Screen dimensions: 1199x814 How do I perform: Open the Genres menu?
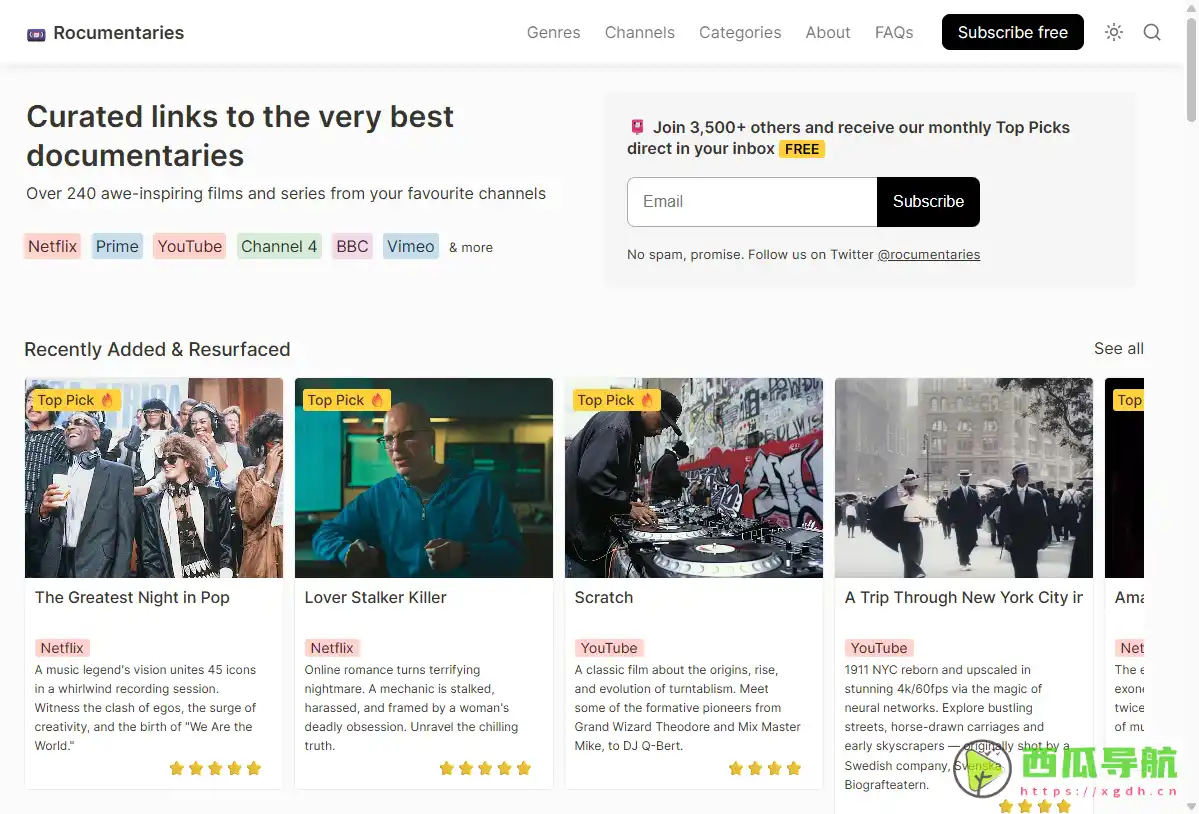click(554, 32)
